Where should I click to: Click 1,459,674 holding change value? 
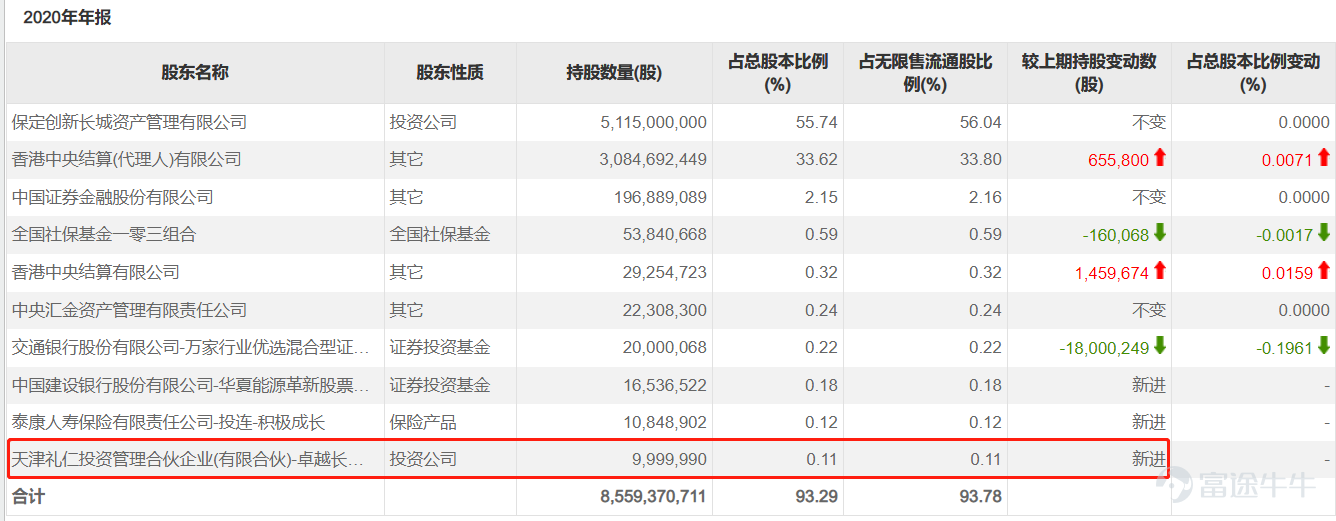point(1112,272)
